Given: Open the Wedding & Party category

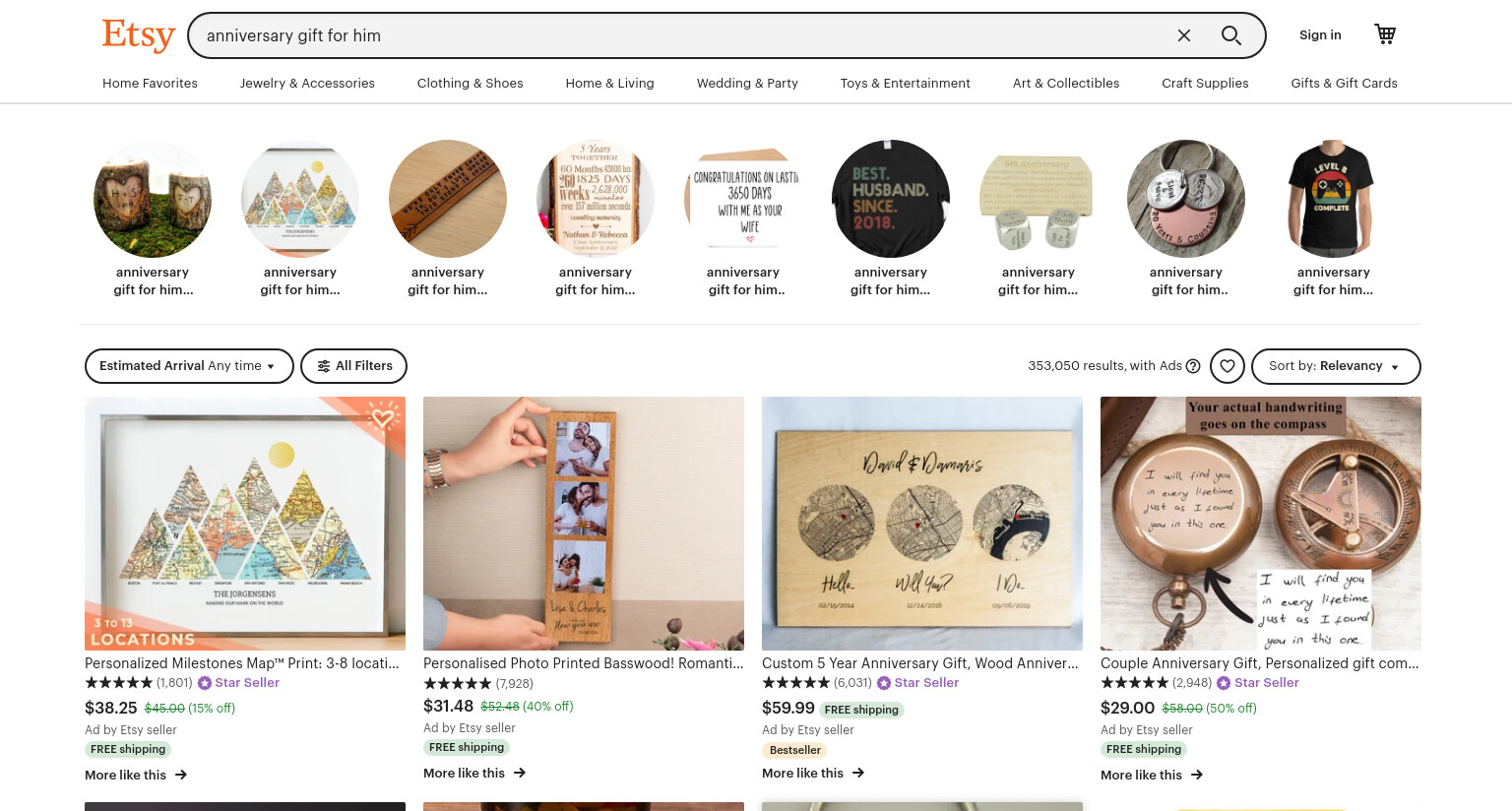Looking at the screenshot, I should (747, 84).
